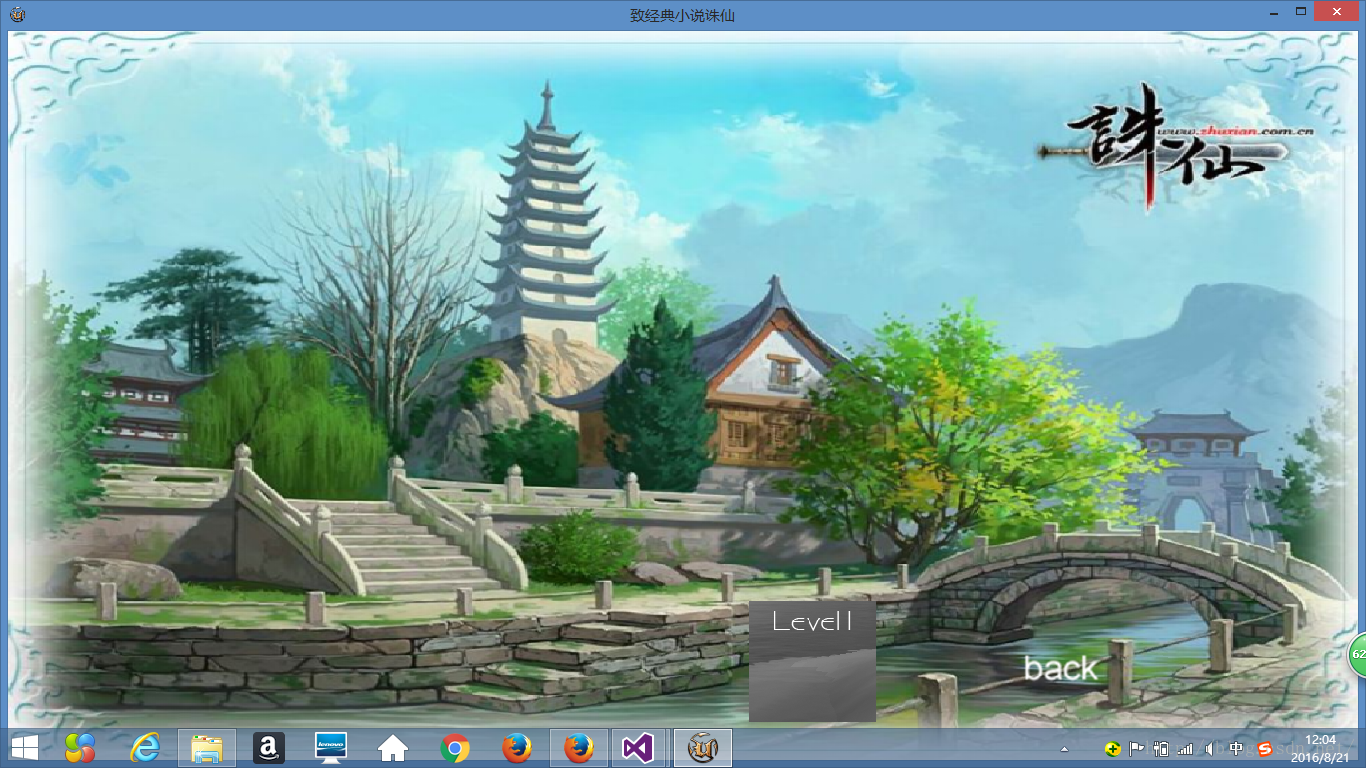Click the game window title bar icon

pyautogui.click(x=17, y=15)
